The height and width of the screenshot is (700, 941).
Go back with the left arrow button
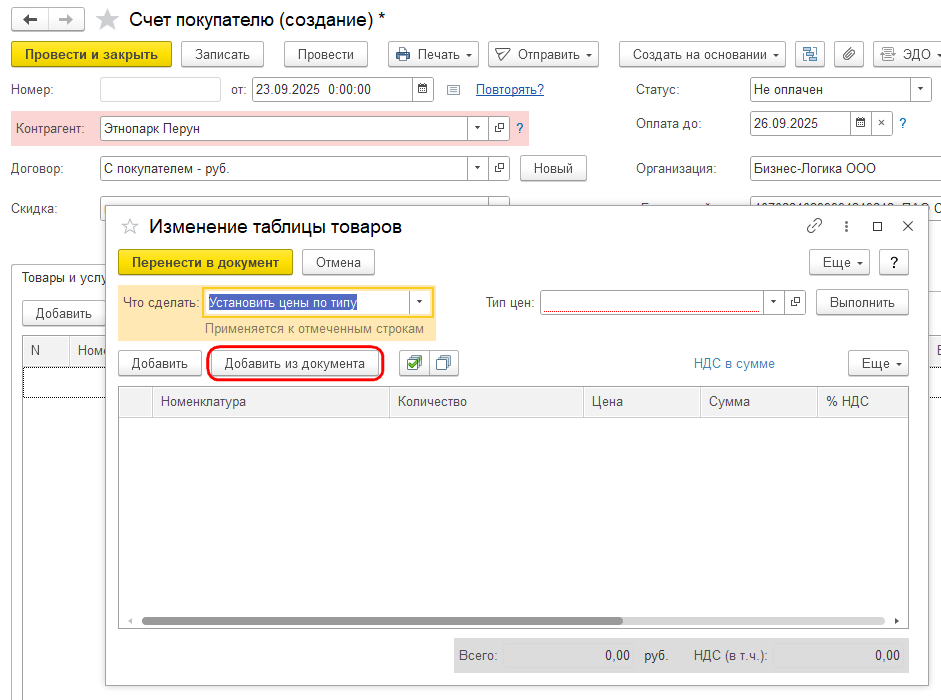[29, 20]
